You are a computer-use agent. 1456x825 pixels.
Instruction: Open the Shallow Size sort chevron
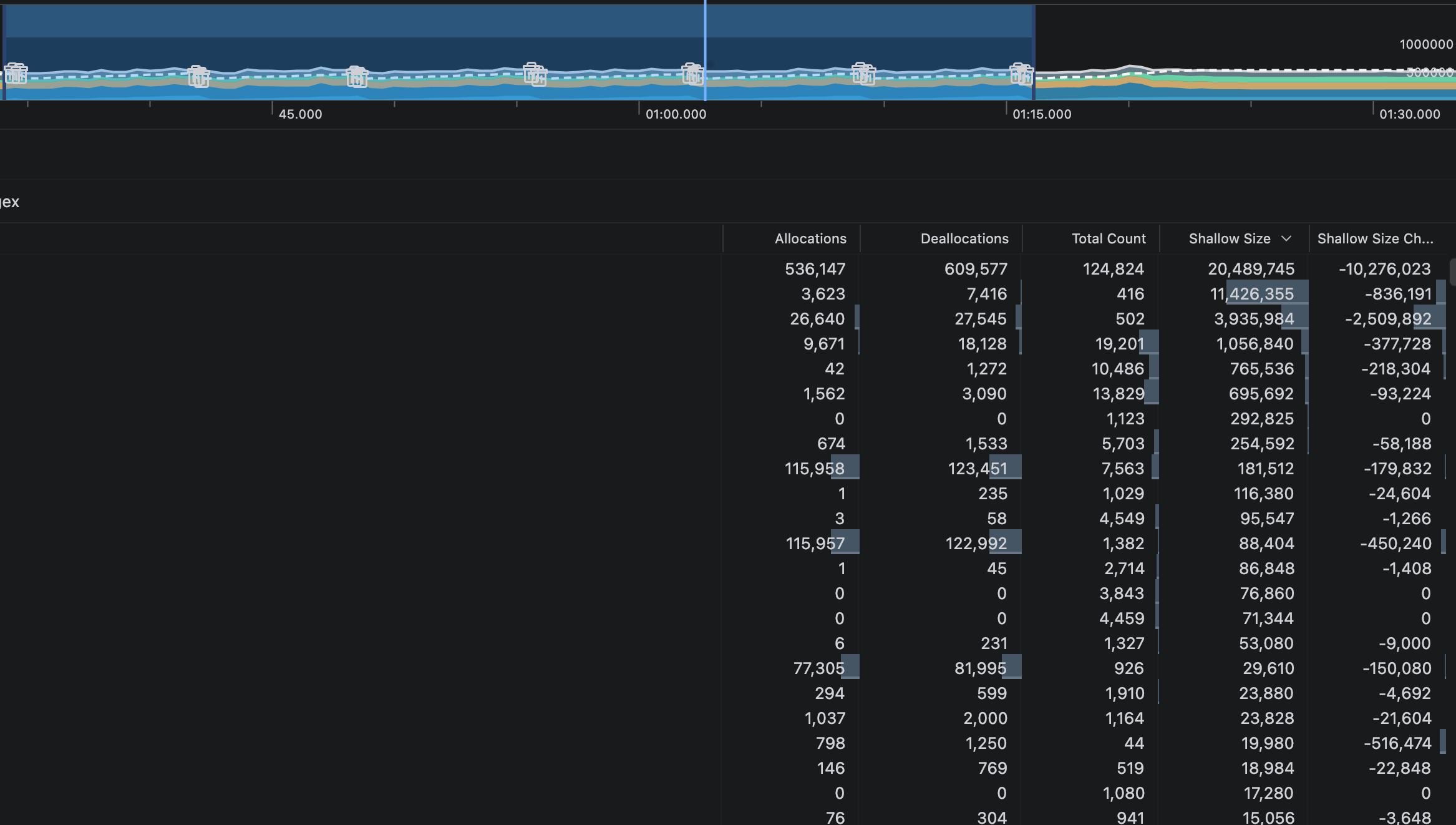coord(1286,238)
